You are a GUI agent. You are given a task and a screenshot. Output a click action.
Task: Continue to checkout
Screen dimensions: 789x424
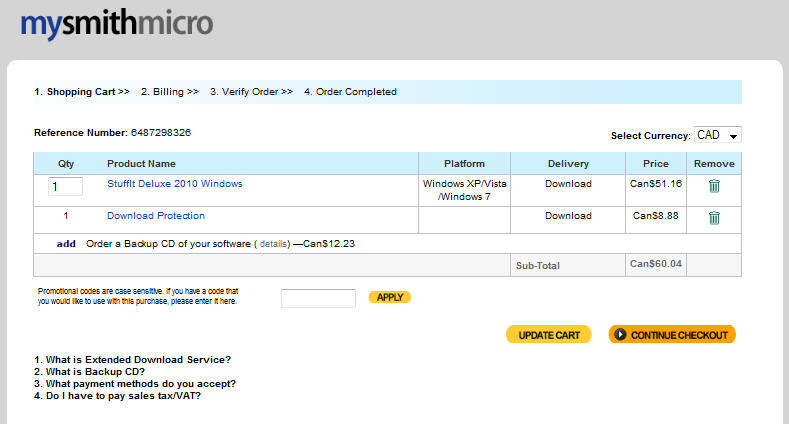[672, 335]
